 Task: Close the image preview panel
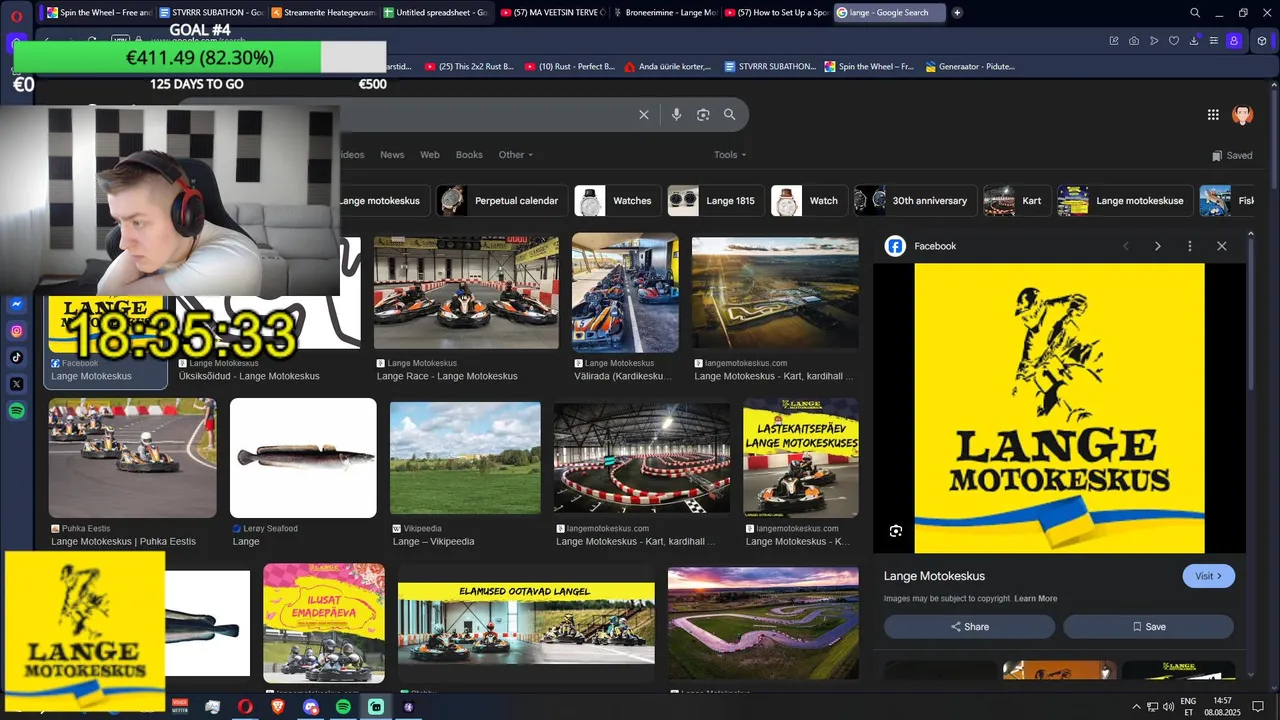[x=1221, y=246]
